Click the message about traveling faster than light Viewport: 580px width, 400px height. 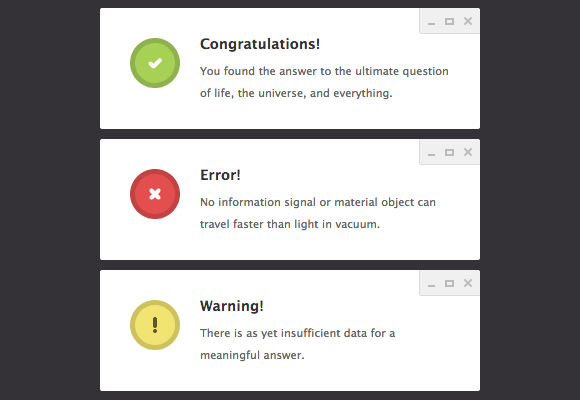(x=318, y=213)
